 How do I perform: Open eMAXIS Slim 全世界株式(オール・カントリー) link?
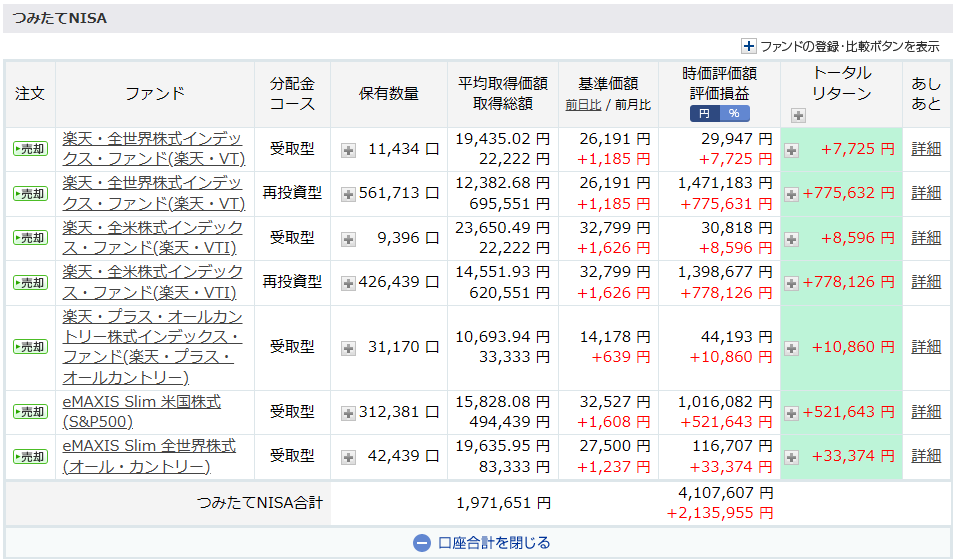click(x=149, y=456)
